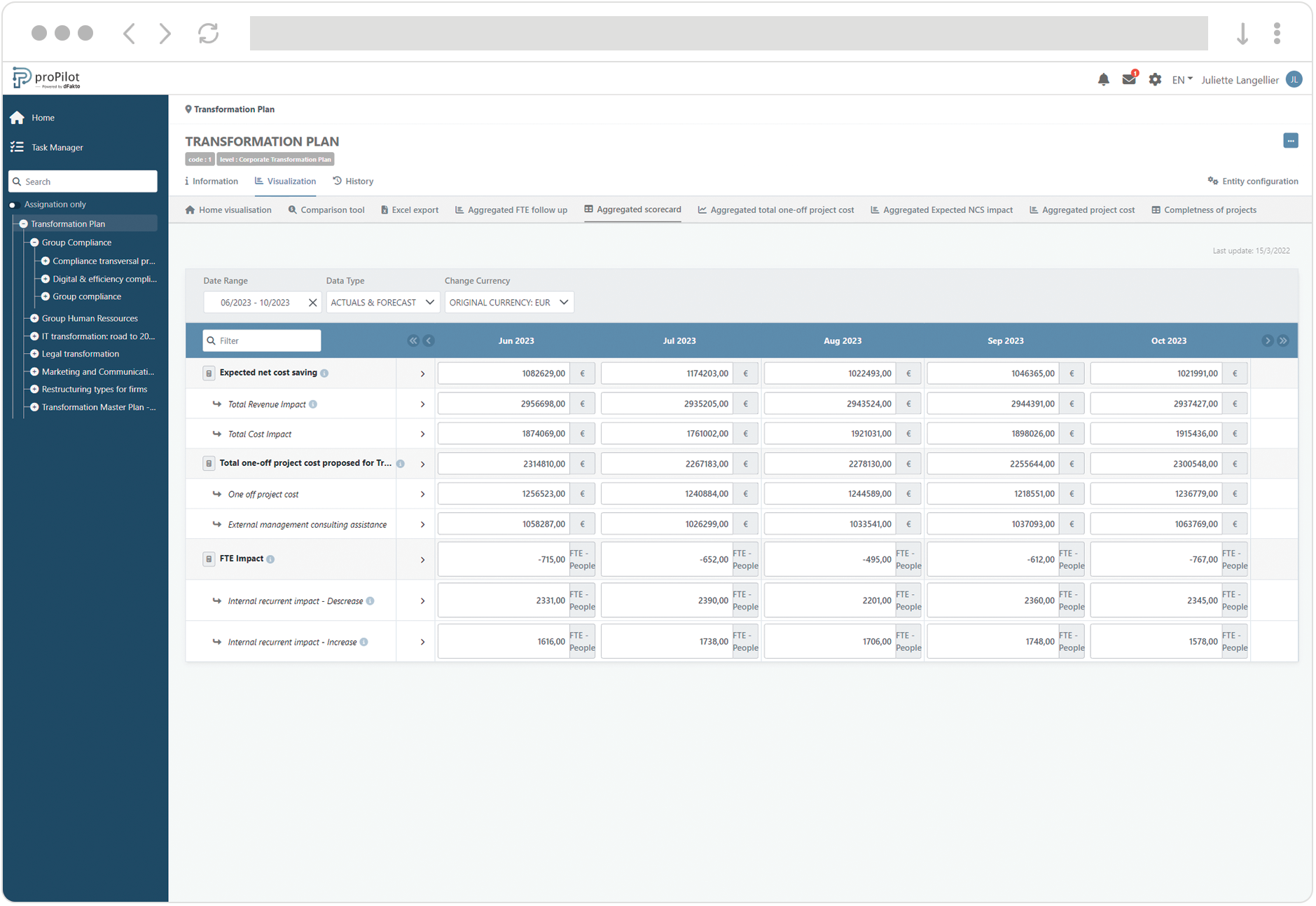
Task: Open Entity configuration
Action: (1253, 181)
